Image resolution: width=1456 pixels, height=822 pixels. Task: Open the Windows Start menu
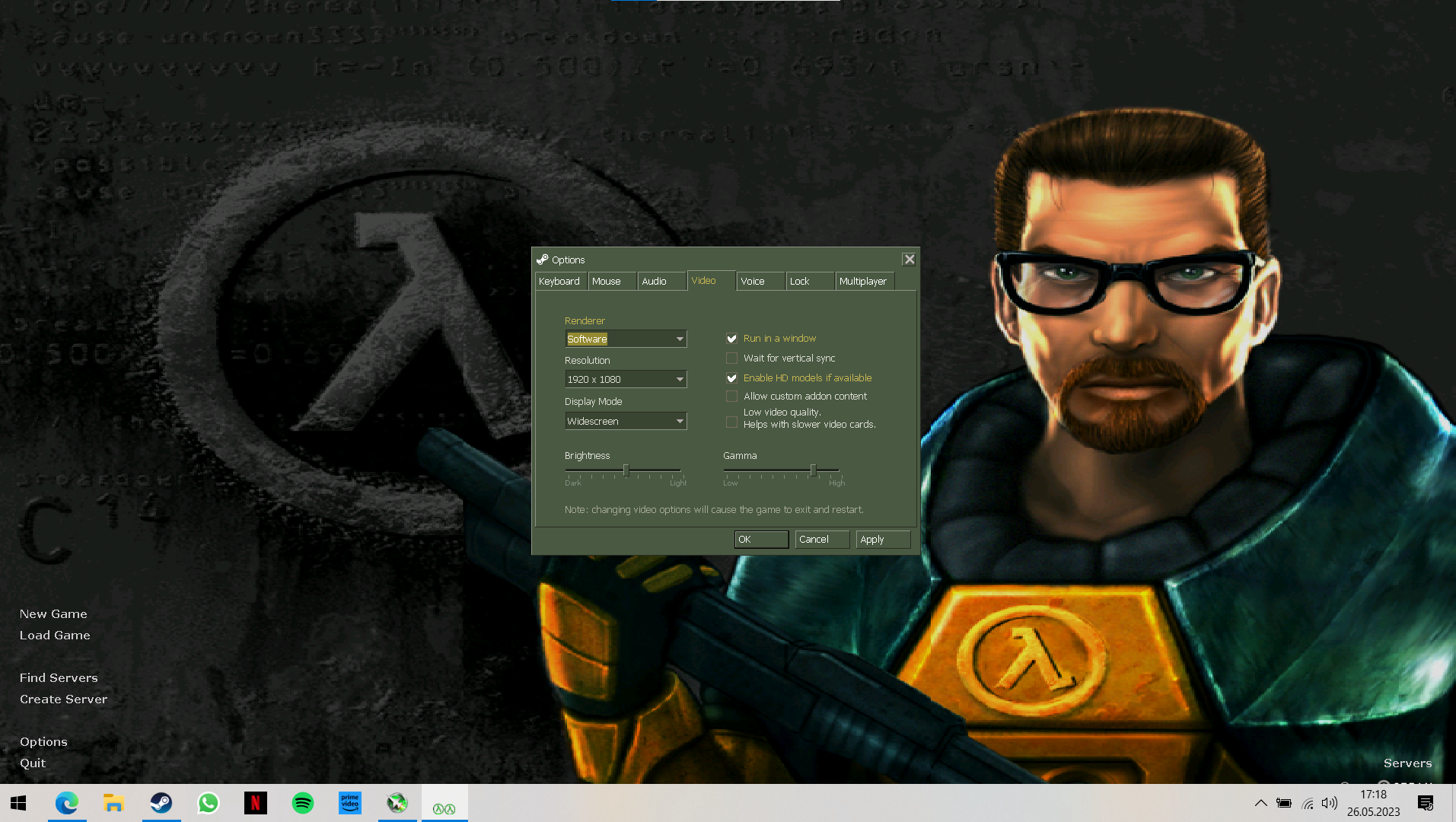point(18,803)
